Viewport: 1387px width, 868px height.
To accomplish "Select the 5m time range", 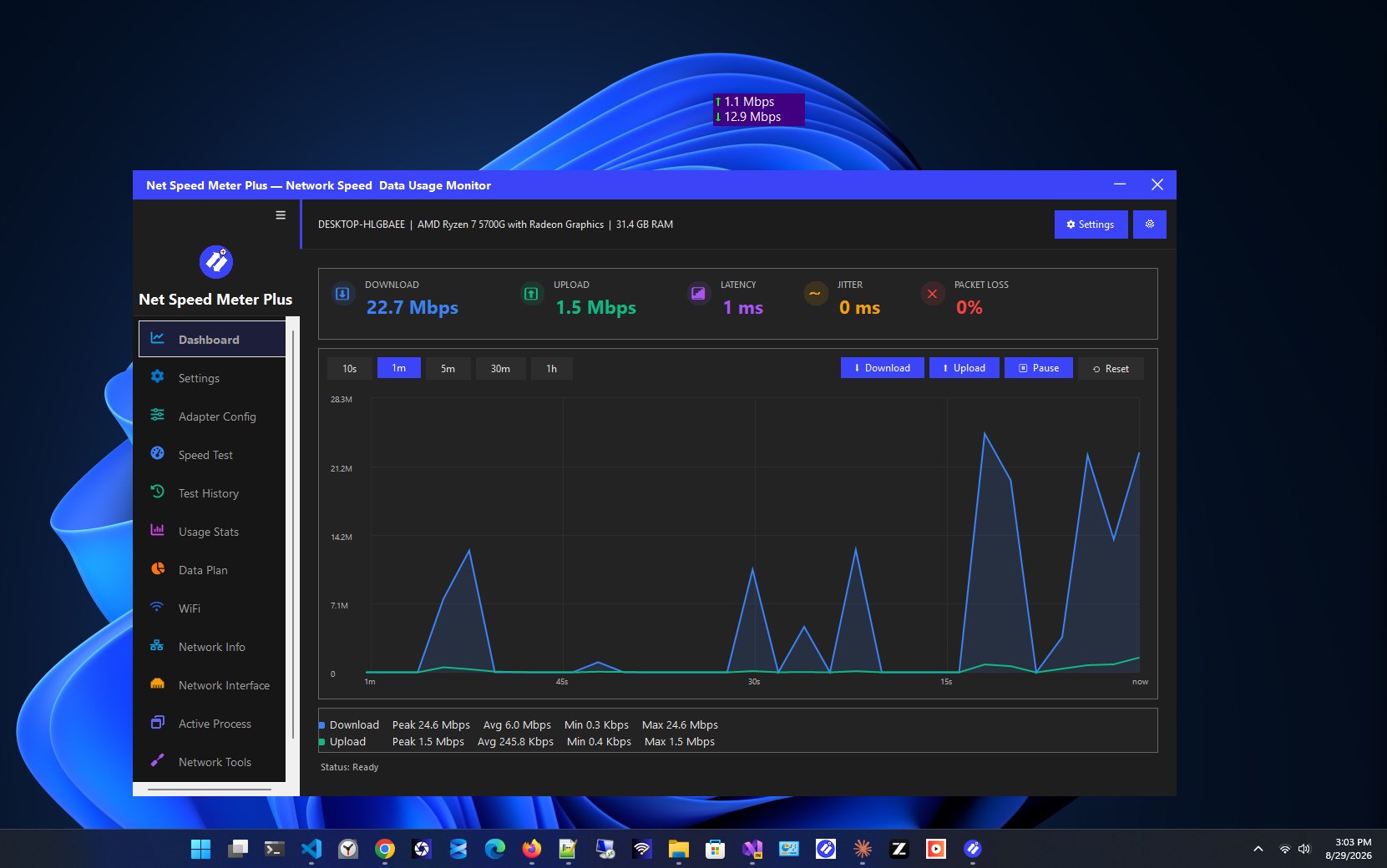I will tap(448, 368).
